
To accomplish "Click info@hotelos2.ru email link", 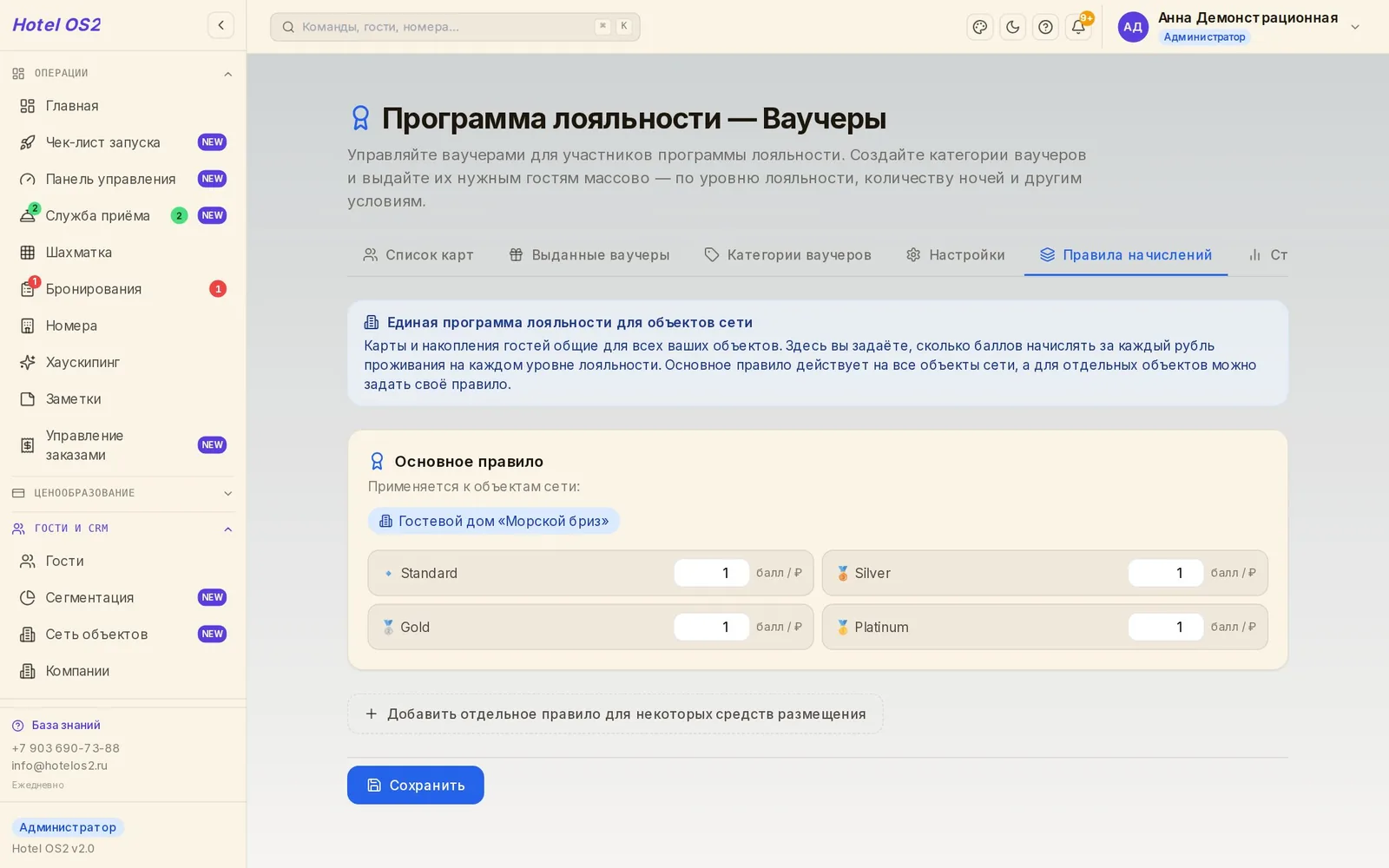I will (x=60, y=766).
